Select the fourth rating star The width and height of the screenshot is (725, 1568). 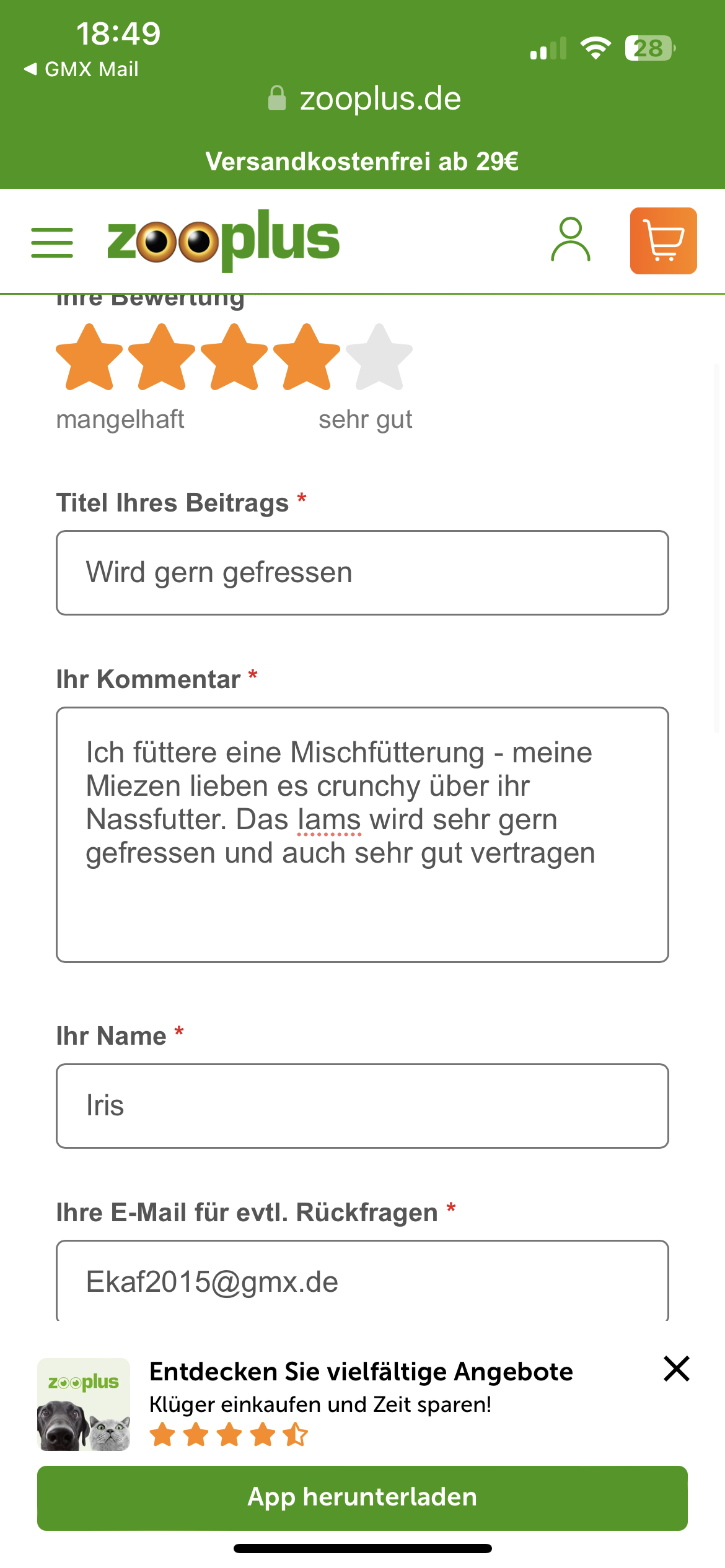tap(307, 357)
